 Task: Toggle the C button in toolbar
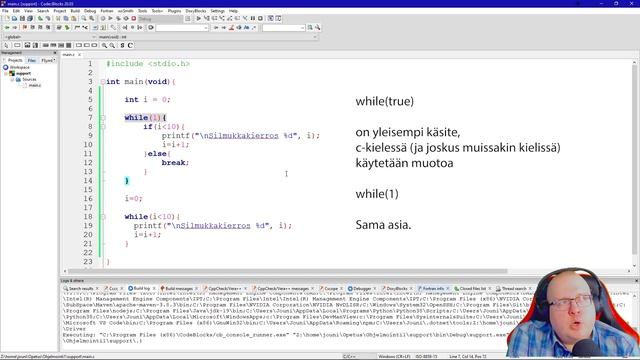tap(130, 45)
